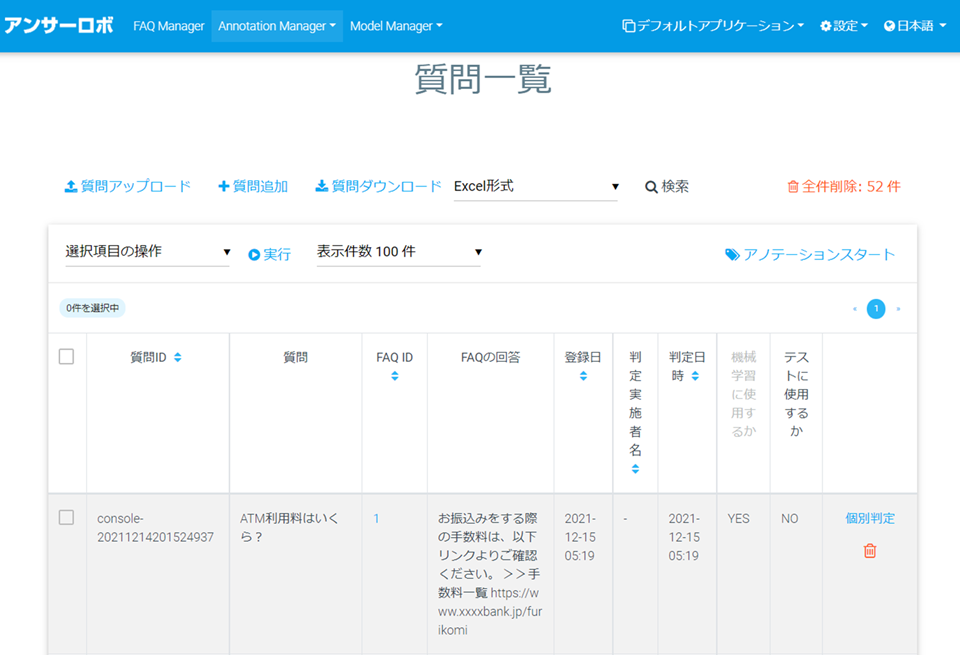Open FAQ ID 1 link
This screenshot has height=655, width=960.
pos(377,518)
